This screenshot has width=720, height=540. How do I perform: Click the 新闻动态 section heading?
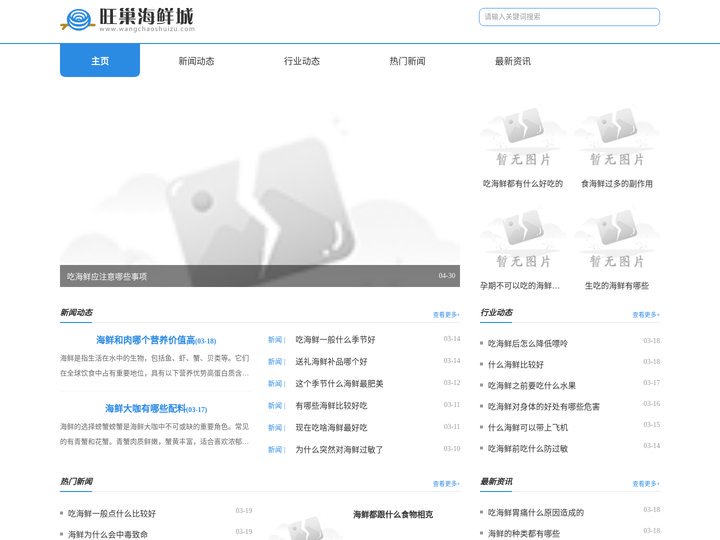pos(76,313)
